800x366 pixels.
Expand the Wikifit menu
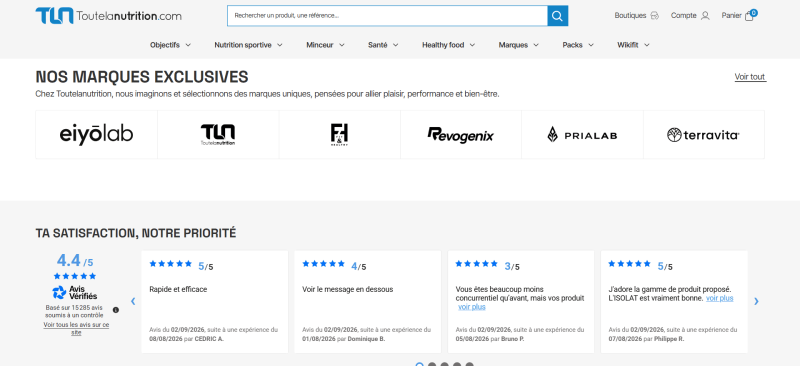633,45
